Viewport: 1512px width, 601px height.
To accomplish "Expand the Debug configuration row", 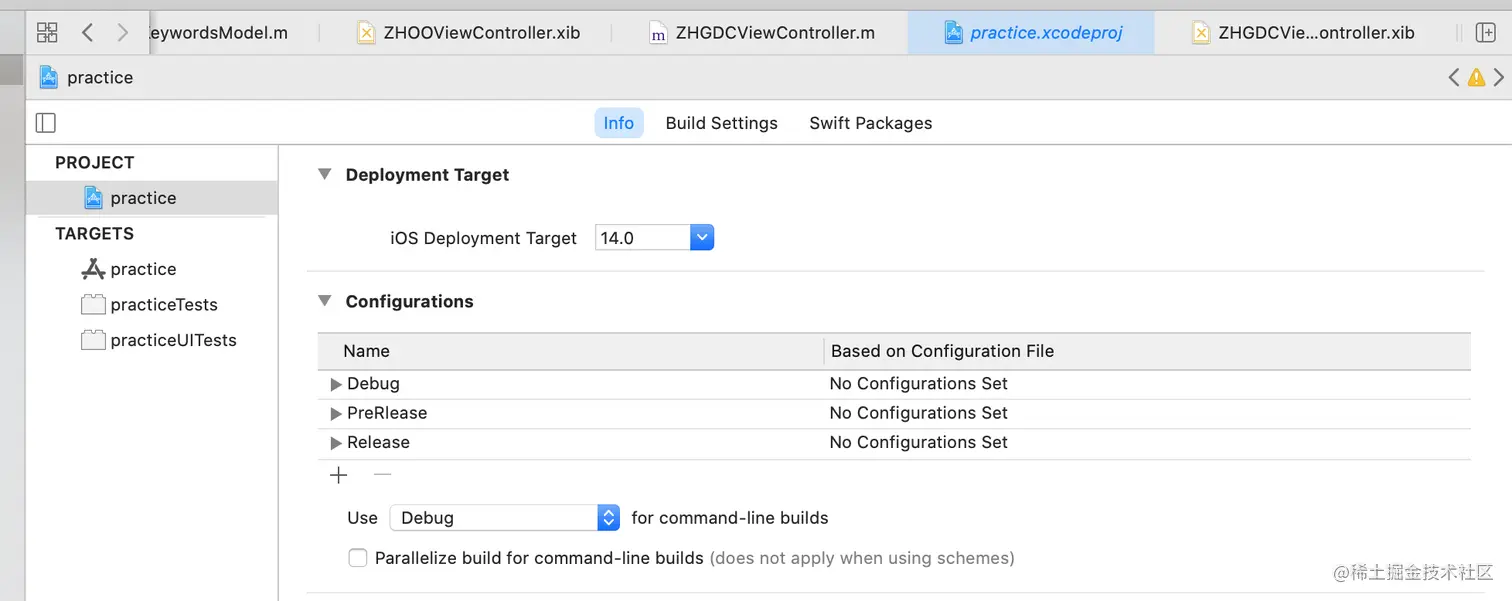I will click(x=336, y=384).
